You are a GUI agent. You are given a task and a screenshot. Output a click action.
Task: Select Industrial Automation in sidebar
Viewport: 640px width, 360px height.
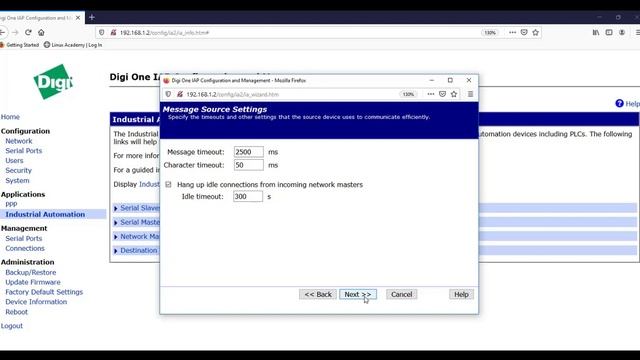[x=45, y=214]
